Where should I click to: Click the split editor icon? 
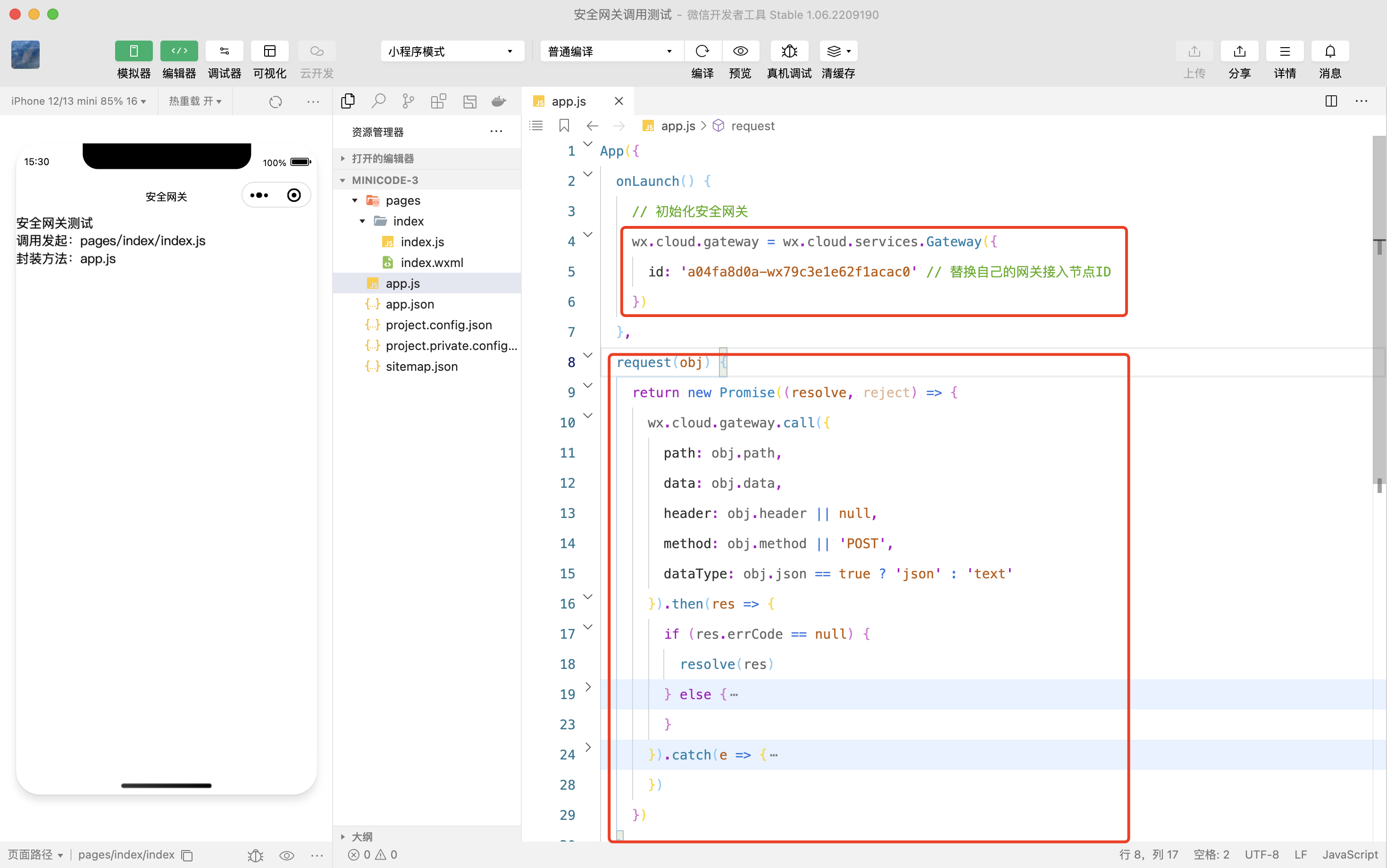click(x=1331, y=101)
